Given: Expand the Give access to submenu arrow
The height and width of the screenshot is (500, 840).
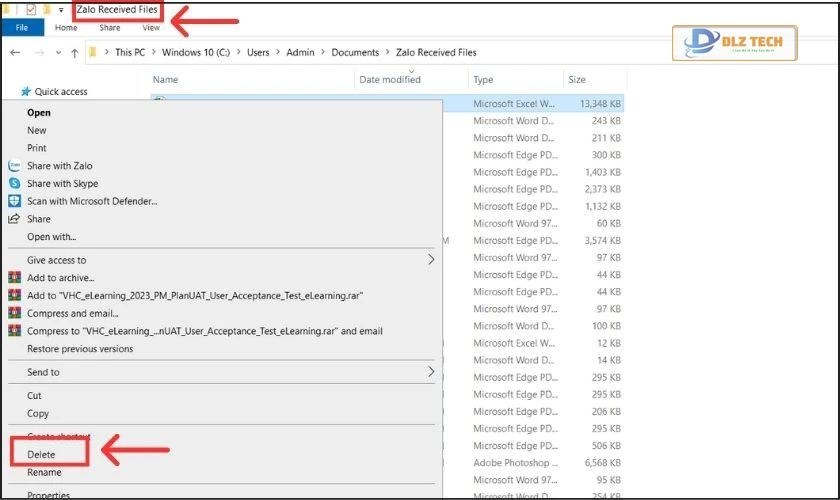Looking at the screenshot, I should coord(431,260).
